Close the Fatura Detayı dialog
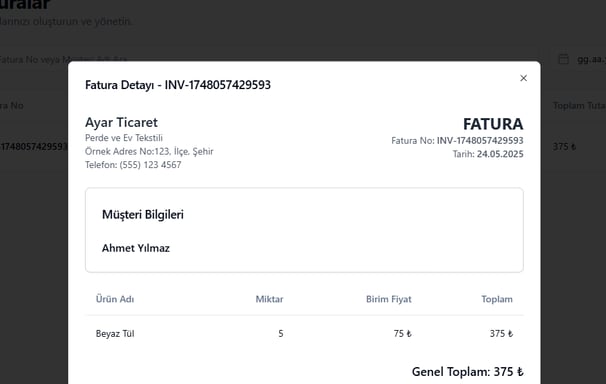The image size is (606, 384). point(523,78)
